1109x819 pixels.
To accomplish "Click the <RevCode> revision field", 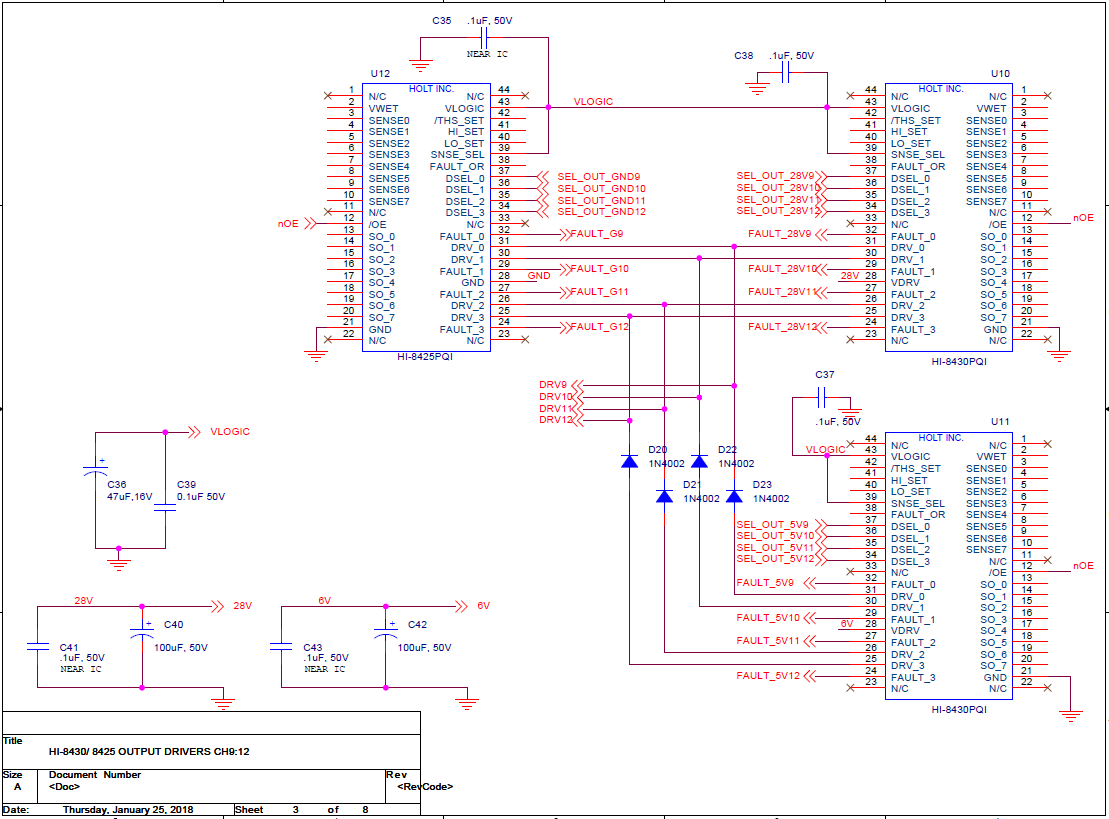I will click(x=425, y=787).
